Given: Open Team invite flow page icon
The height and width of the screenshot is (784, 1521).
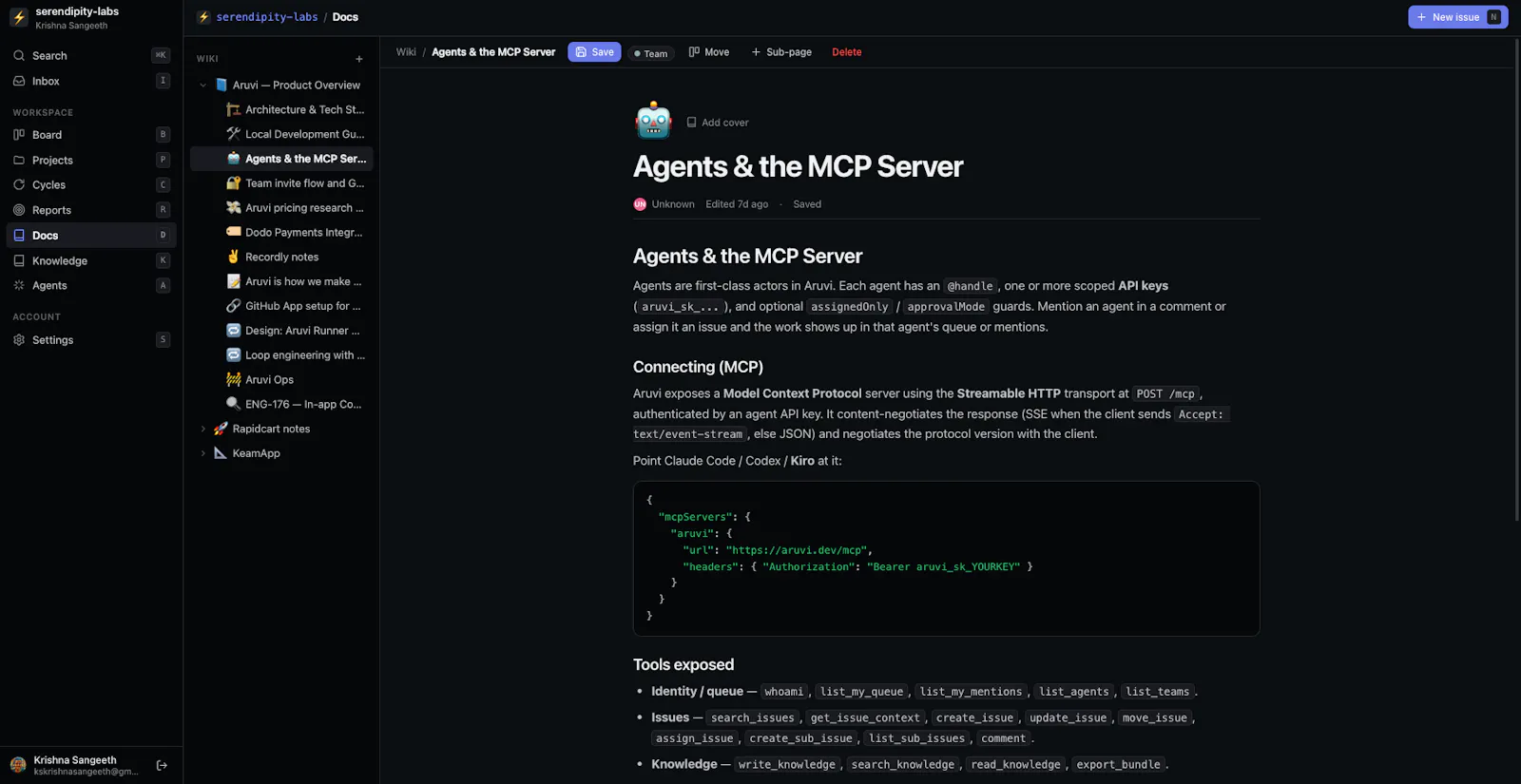Looking at the screenshot, I should [233, 183].
